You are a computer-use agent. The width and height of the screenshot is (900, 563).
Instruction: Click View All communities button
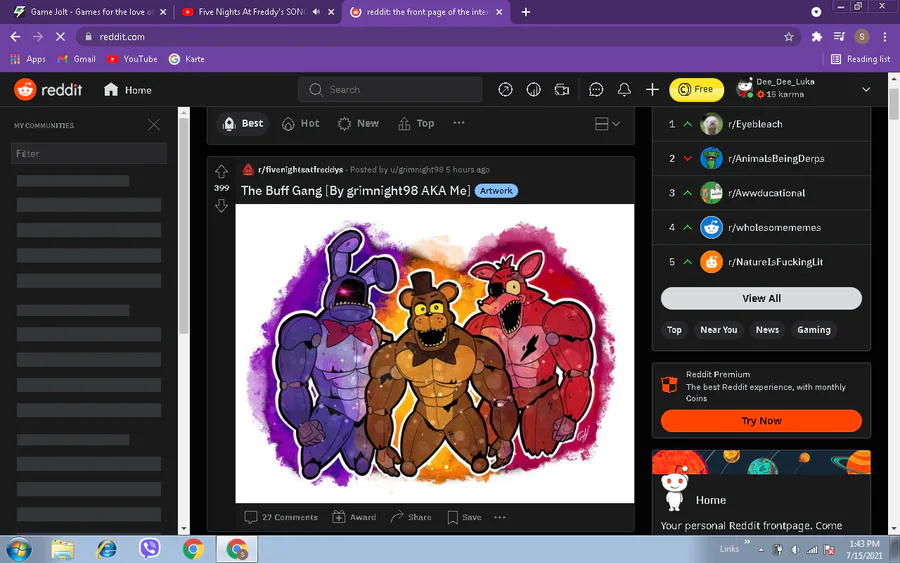[x=761, y=298]
